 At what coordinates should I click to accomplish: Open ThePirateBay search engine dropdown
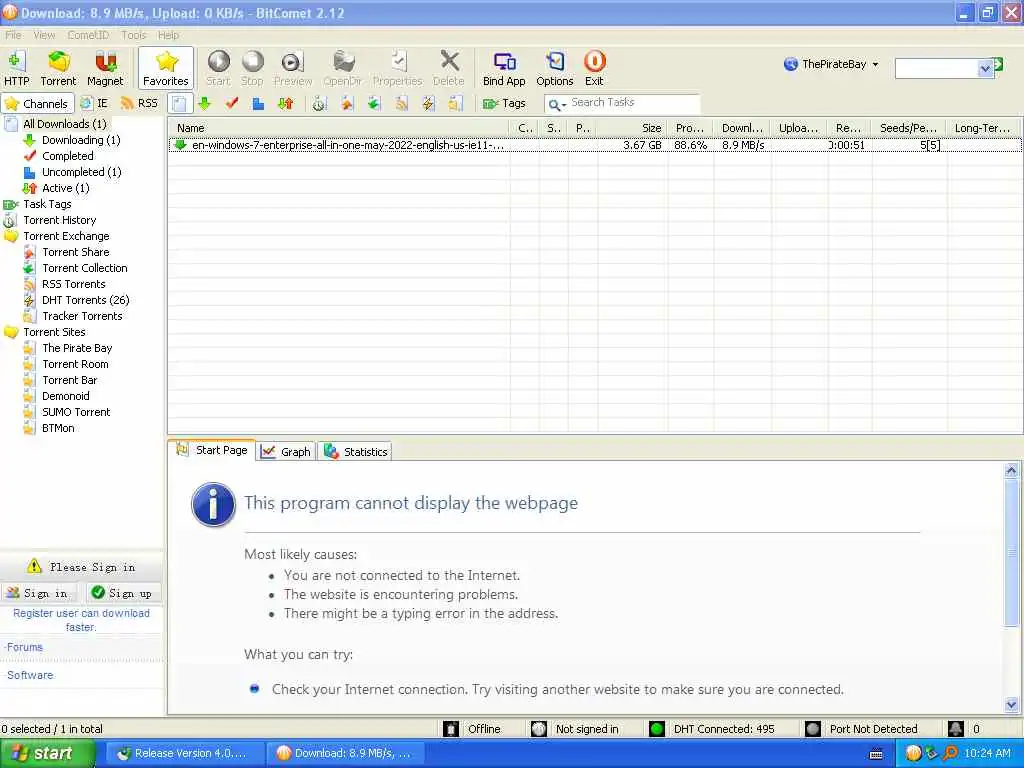click(x=831, y=64)
